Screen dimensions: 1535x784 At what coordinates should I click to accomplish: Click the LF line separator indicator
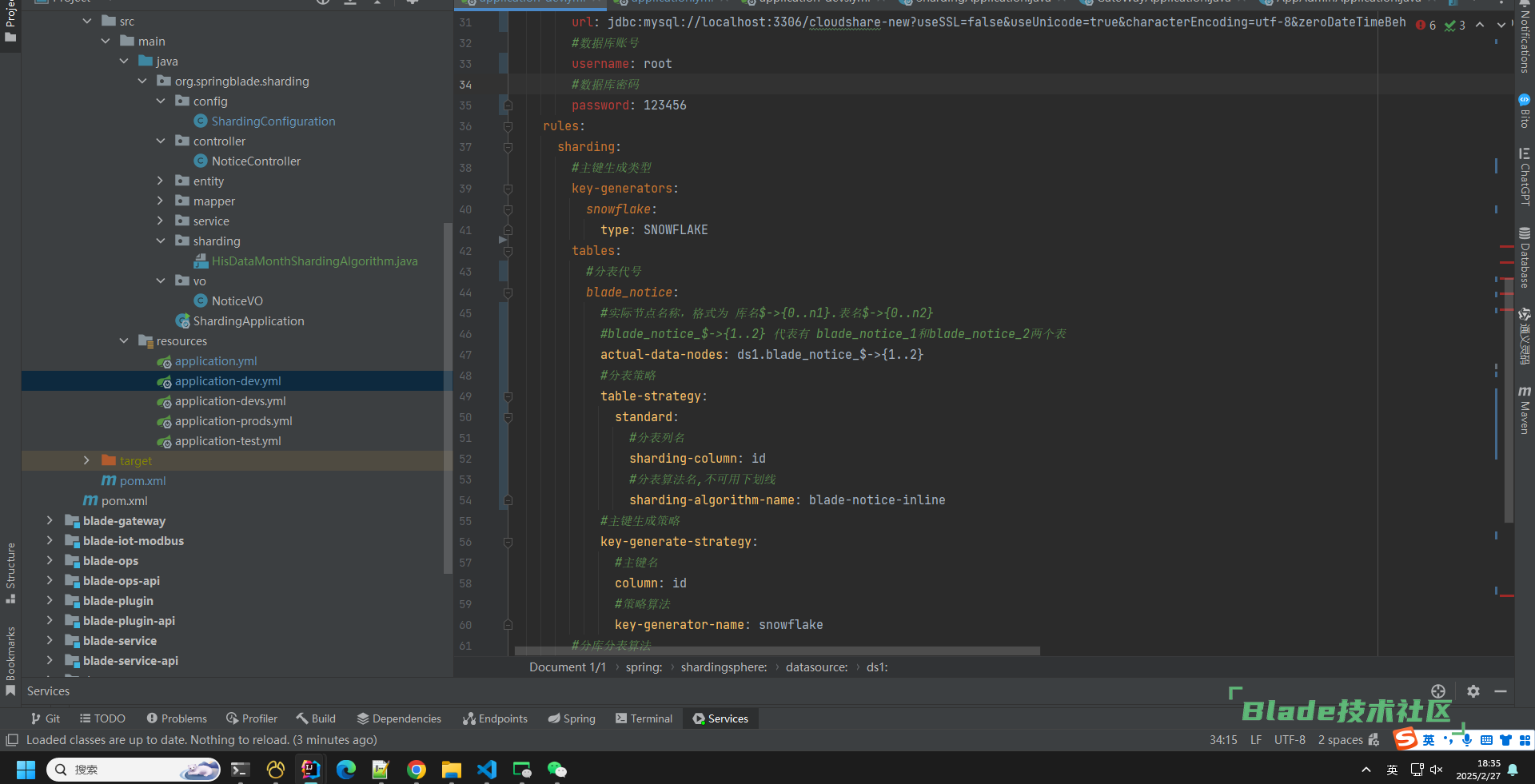1256,740
